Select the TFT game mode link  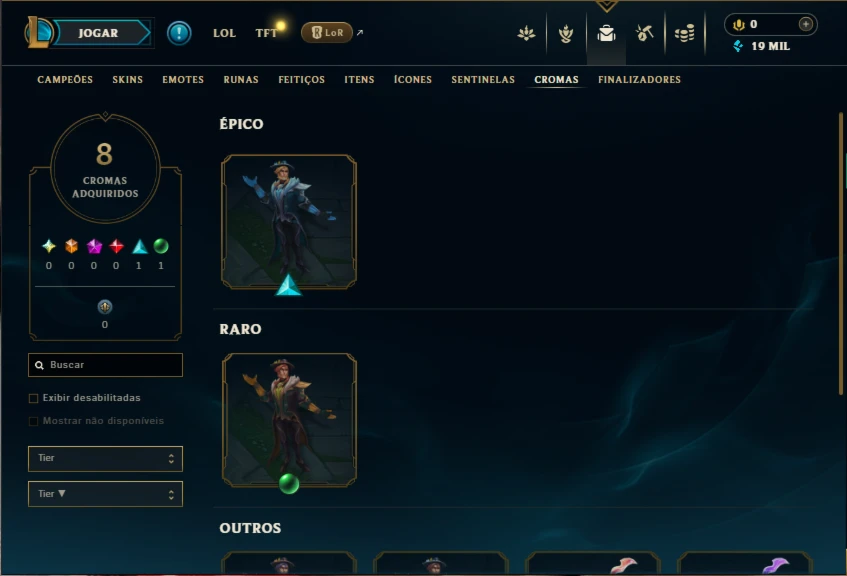click(x=266, y=33)
